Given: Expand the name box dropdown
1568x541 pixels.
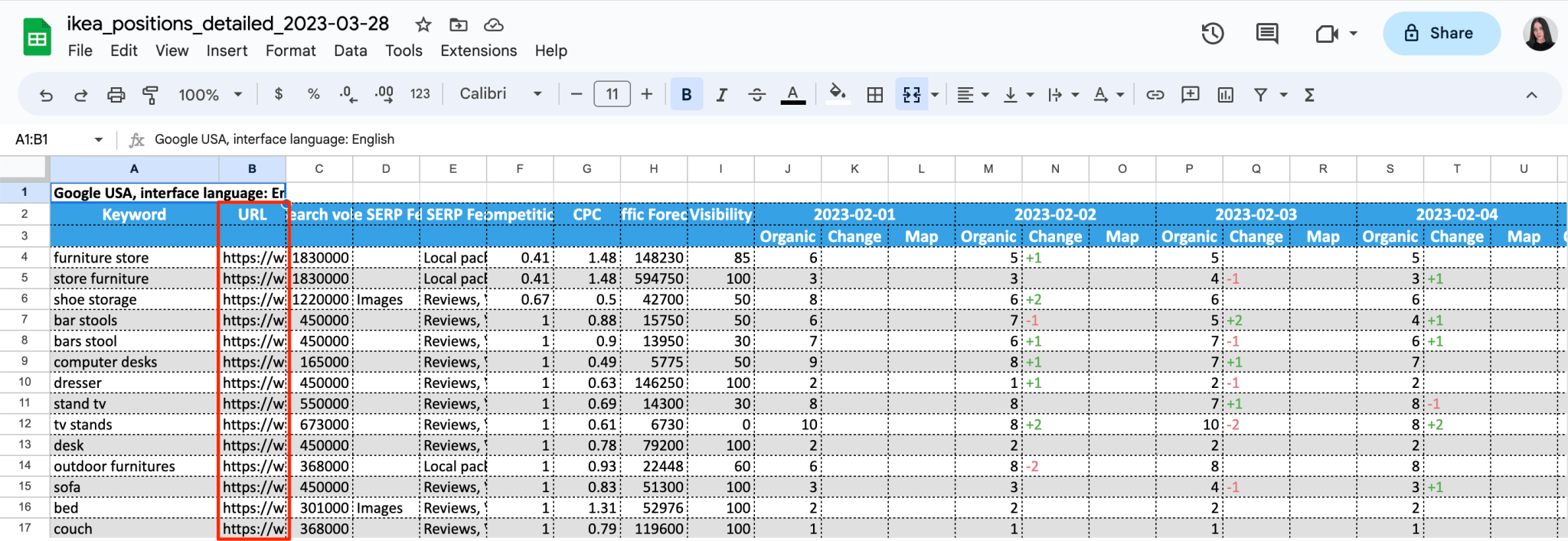Looking at the screenshot, I should coord(99,140).
